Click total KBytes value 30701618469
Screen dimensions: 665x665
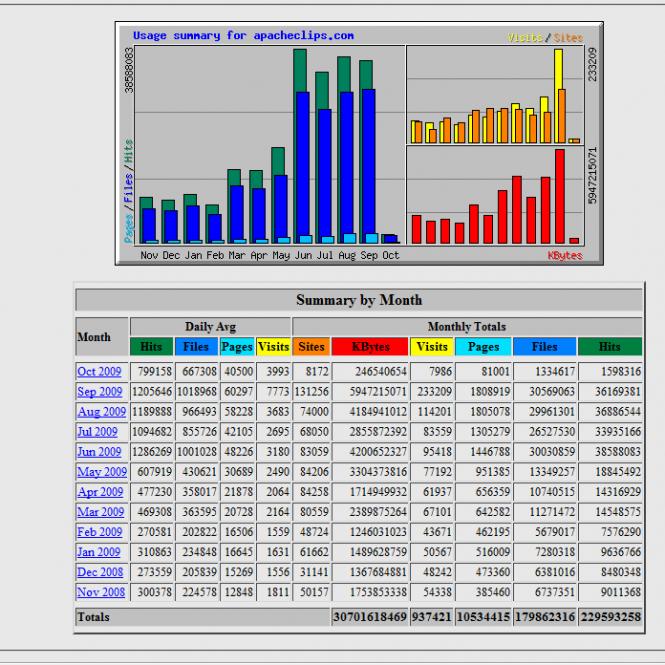point(369,617)
